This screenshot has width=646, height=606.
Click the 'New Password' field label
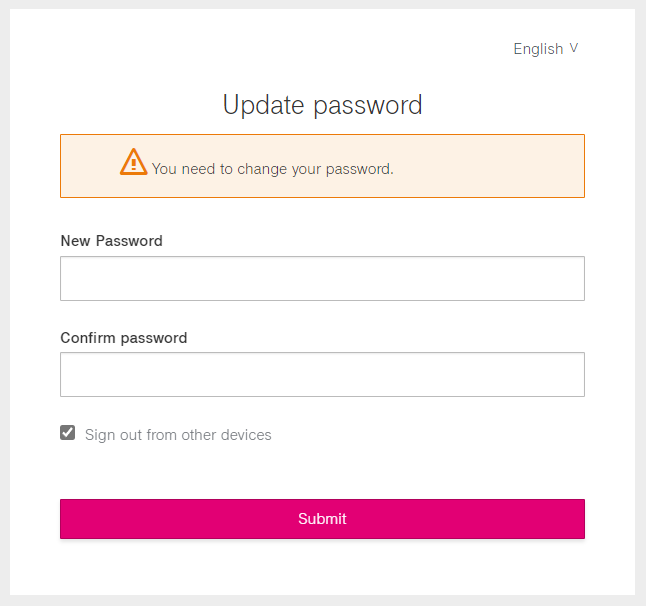111,241
